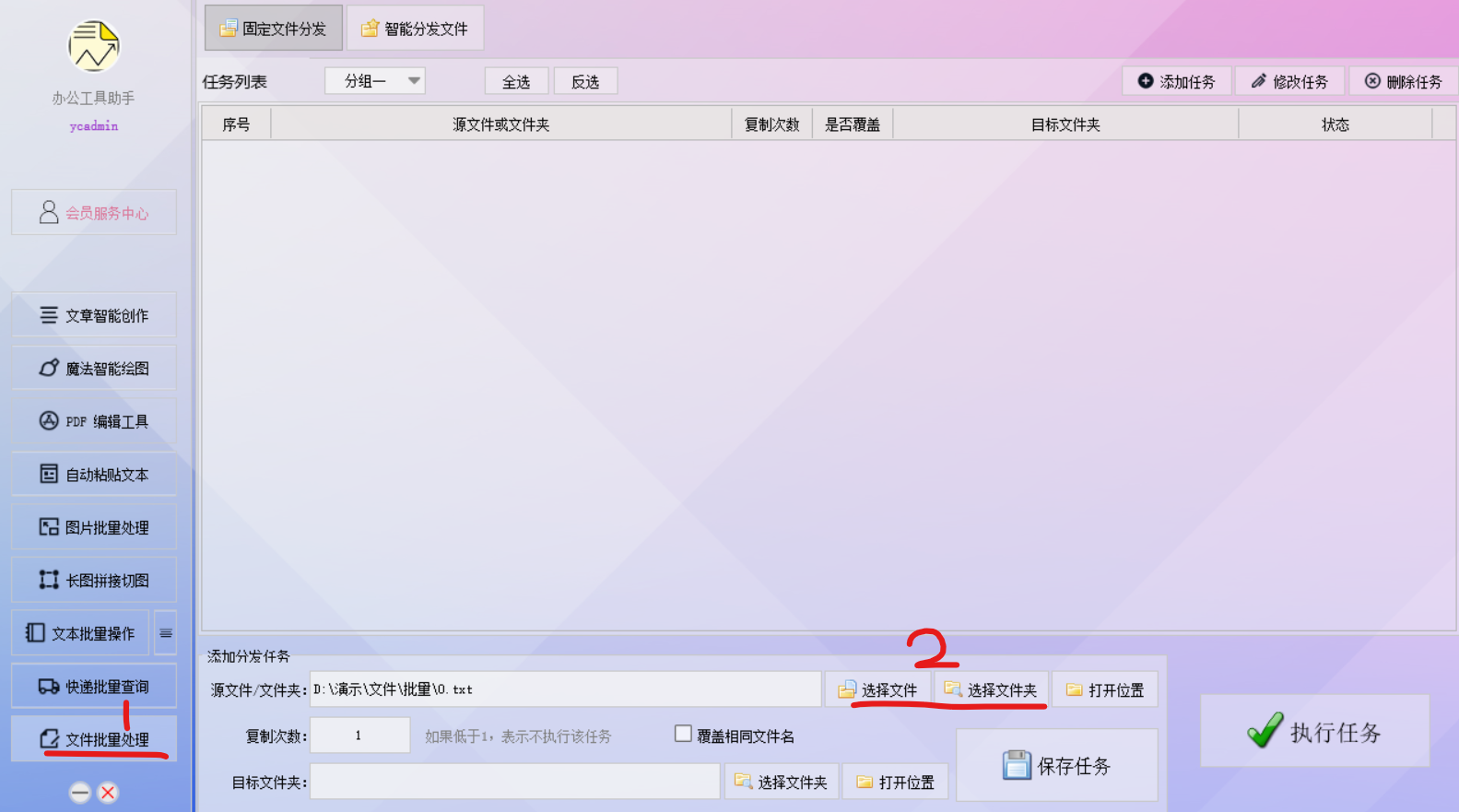Click 选择文件夹 for target folder
This screenshot has height=812, width=1459.
(782, 782)
